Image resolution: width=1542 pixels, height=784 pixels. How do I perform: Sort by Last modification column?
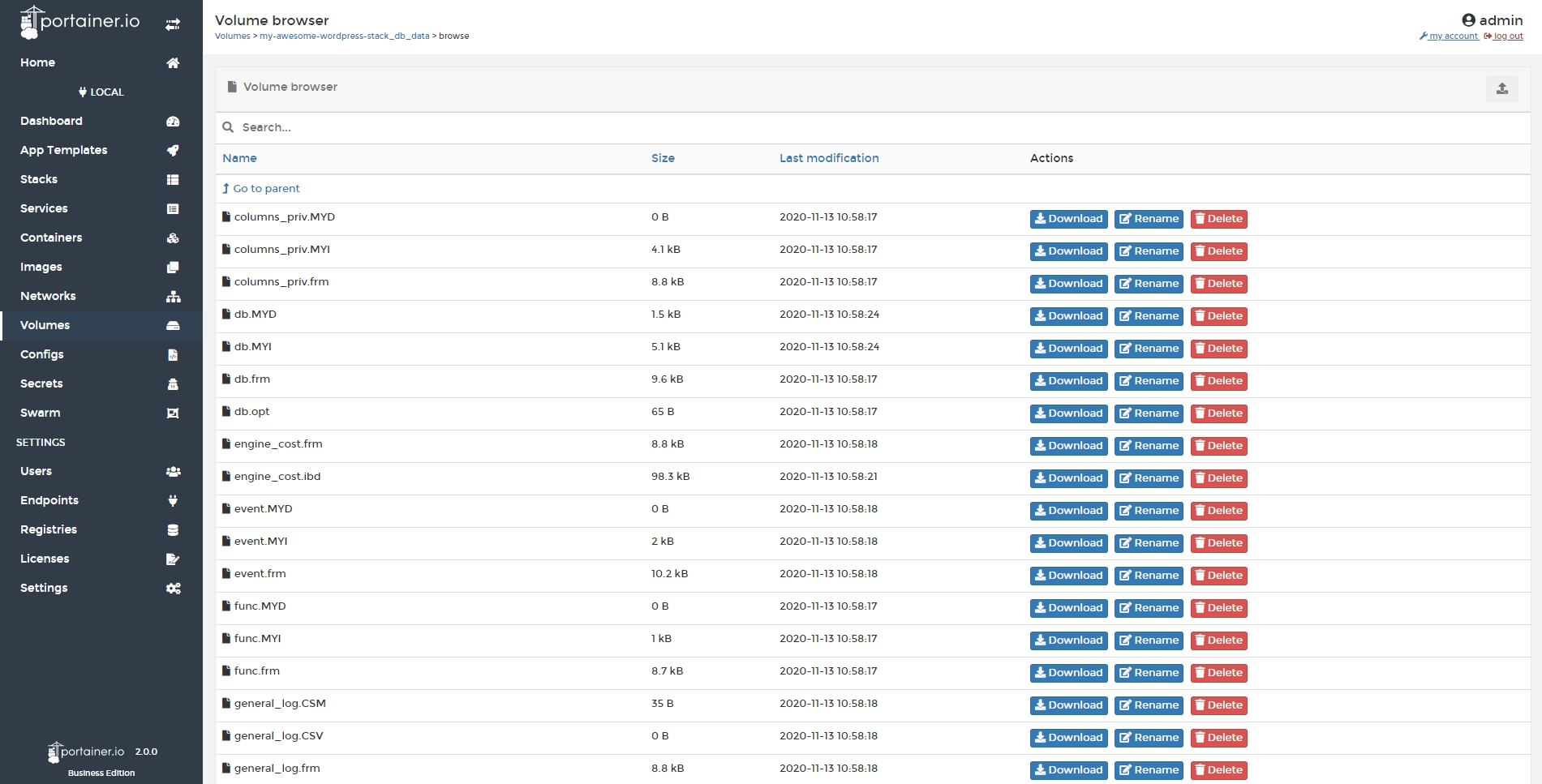(828, 158)
